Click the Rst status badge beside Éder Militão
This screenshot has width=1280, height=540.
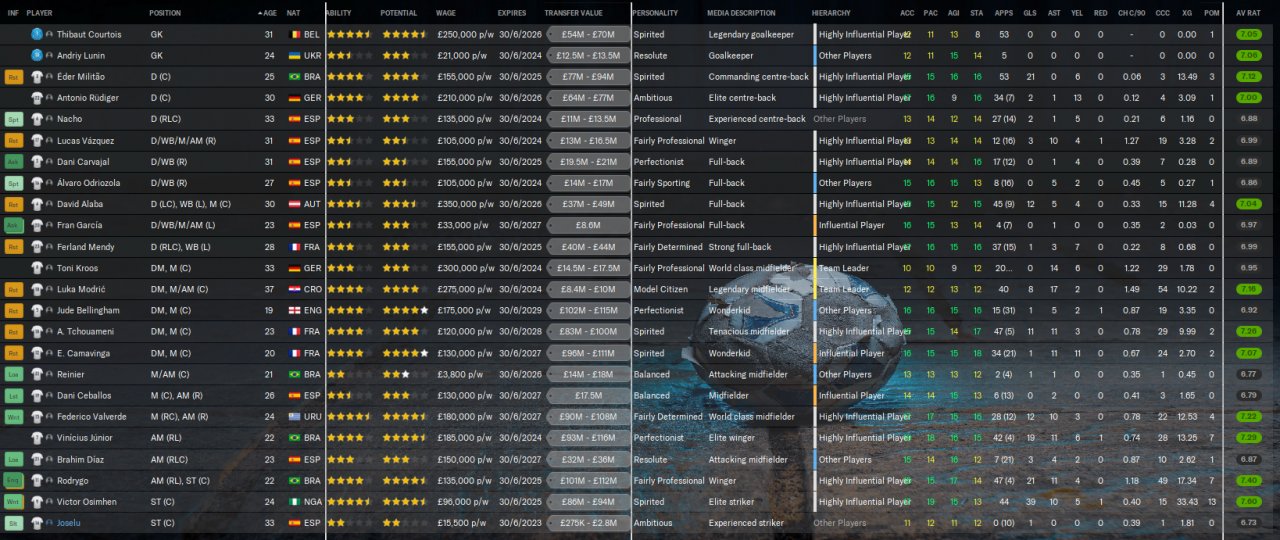click(x=14, y=76)
